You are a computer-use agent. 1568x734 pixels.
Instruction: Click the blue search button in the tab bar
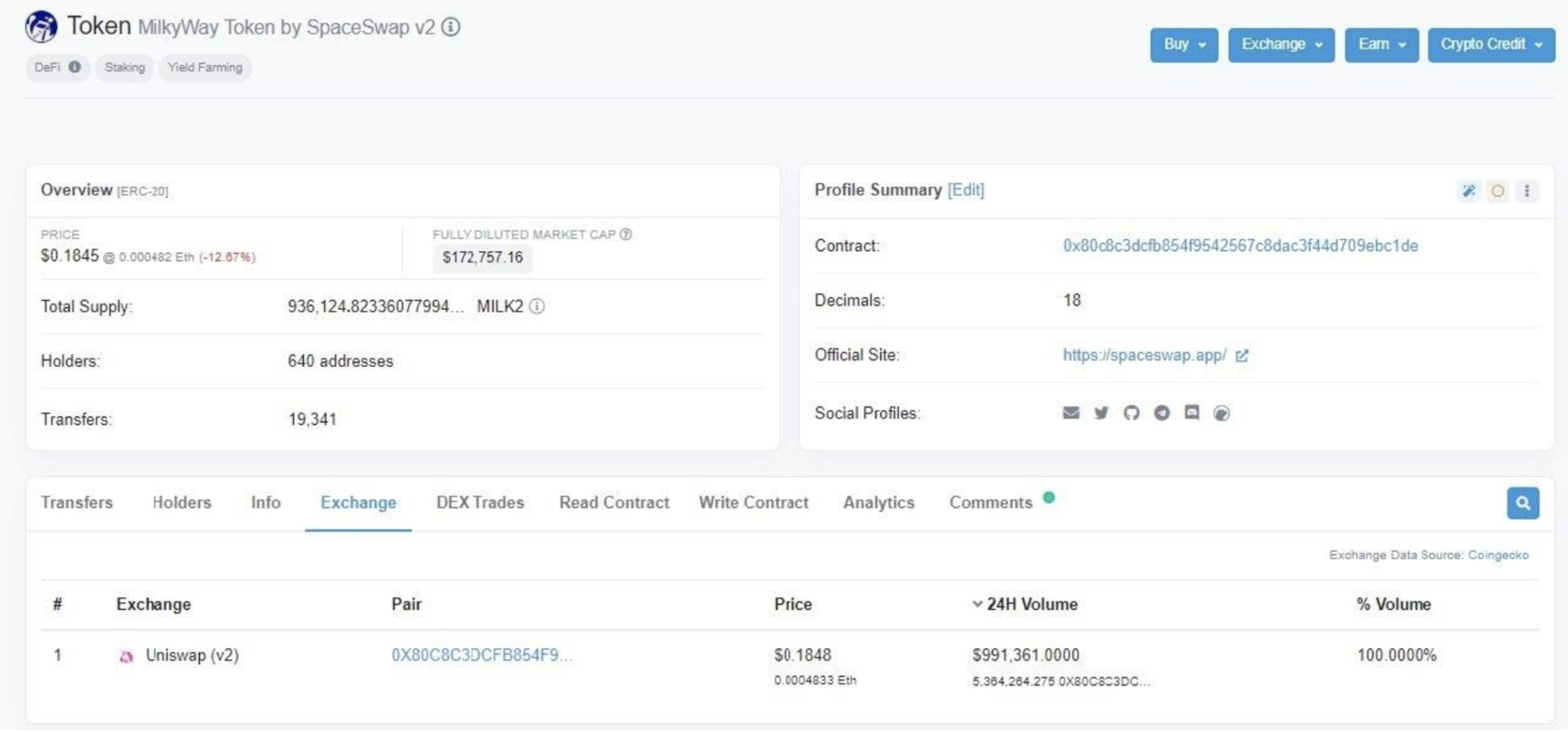(1523, 503)
